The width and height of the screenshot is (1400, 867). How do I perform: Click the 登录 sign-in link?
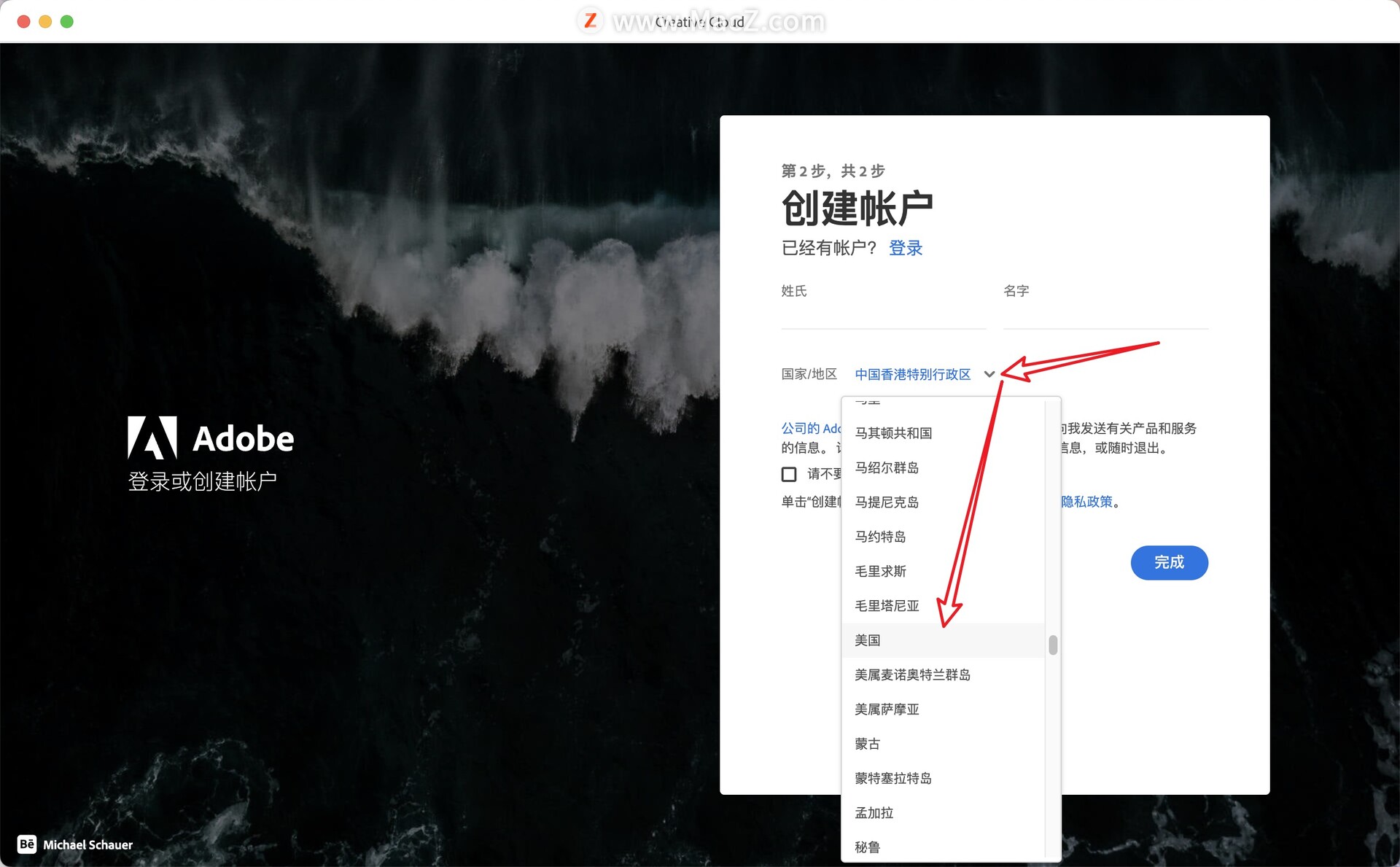(x=906, y=248)
